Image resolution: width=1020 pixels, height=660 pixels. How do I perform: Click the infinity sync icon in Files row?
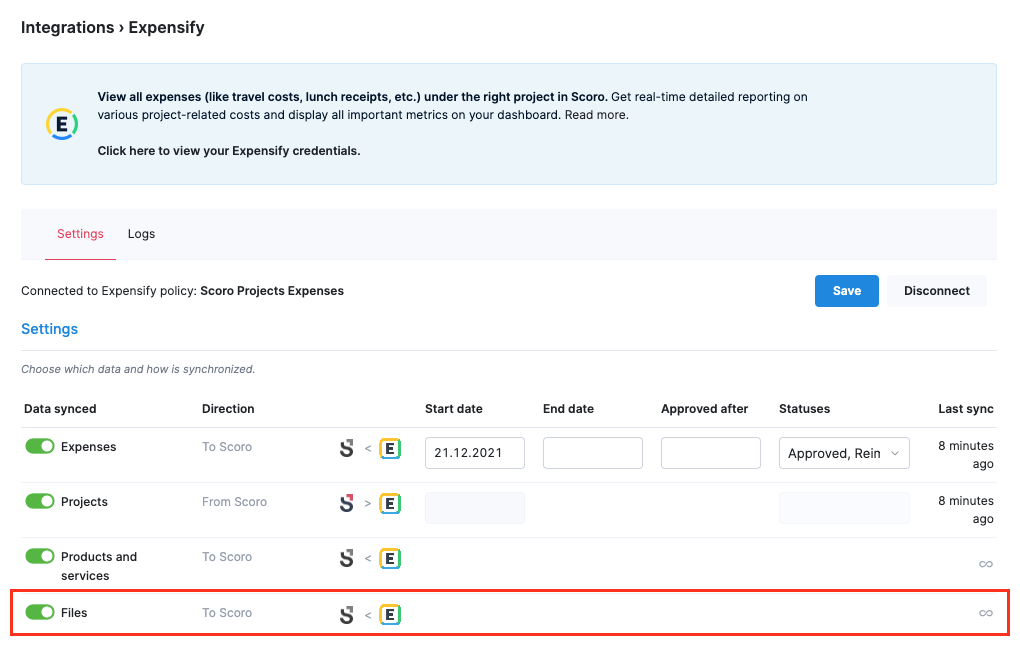pos(986,613)
